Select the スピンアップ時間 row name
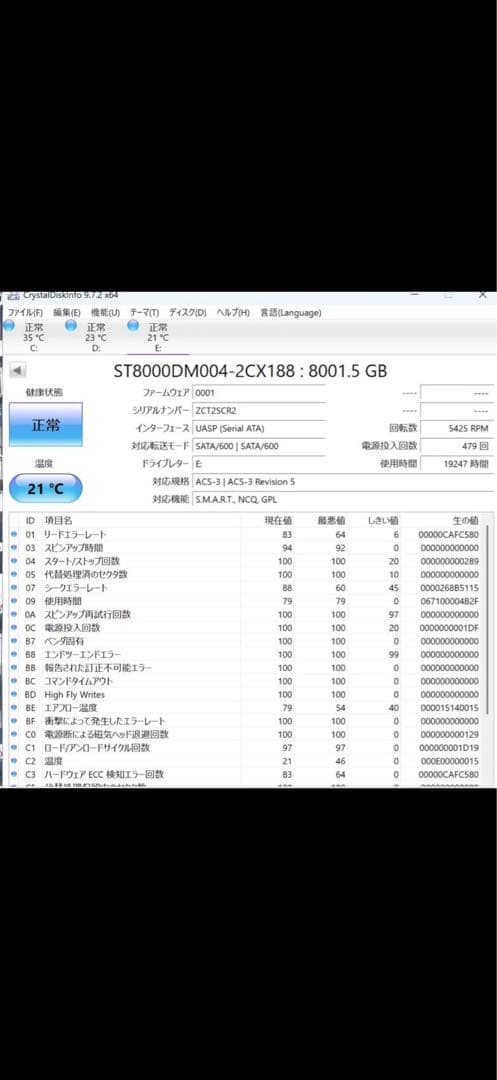 [x=74, y=548]
